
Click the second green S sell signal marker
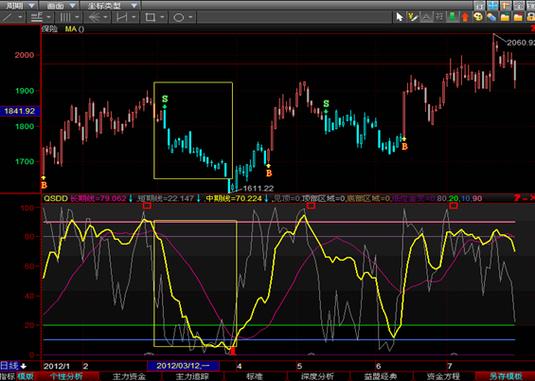pos(326,103)
